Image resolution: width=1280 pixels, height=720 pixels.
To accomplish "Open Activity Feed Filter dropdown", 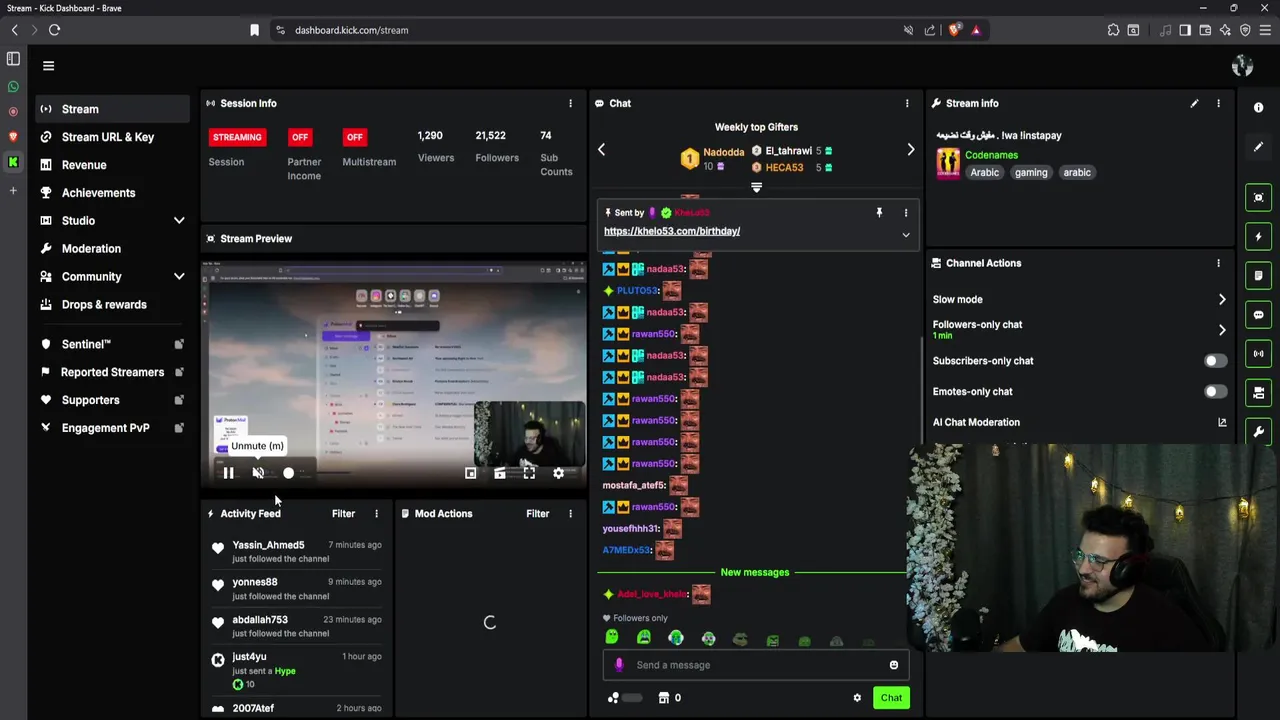I will tap(343, 514).
